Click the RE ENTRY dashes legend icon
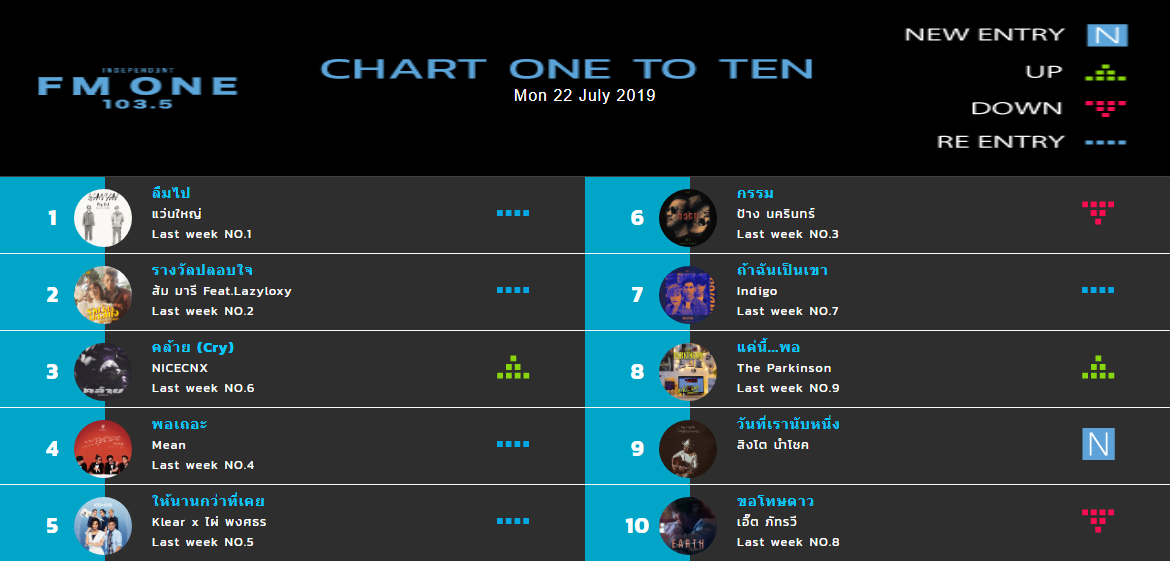The image size is (1170, 562). click(1106, 142)
